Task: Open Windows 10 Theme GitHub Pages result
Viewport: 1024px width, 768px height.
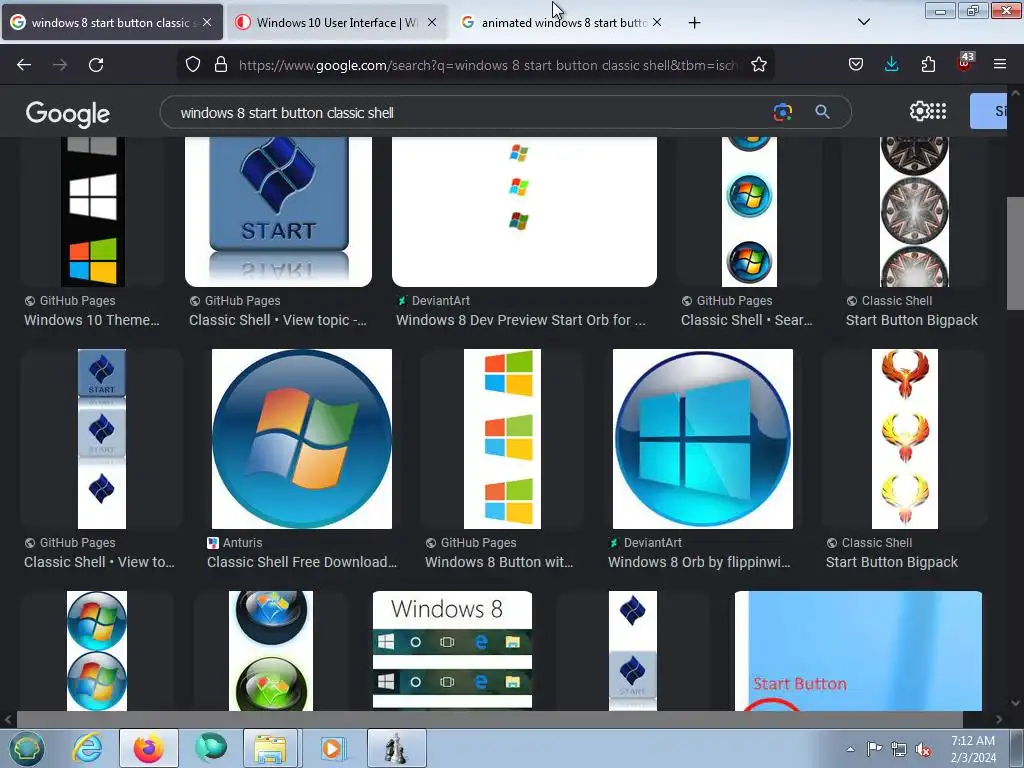Action: coord(92,320)
